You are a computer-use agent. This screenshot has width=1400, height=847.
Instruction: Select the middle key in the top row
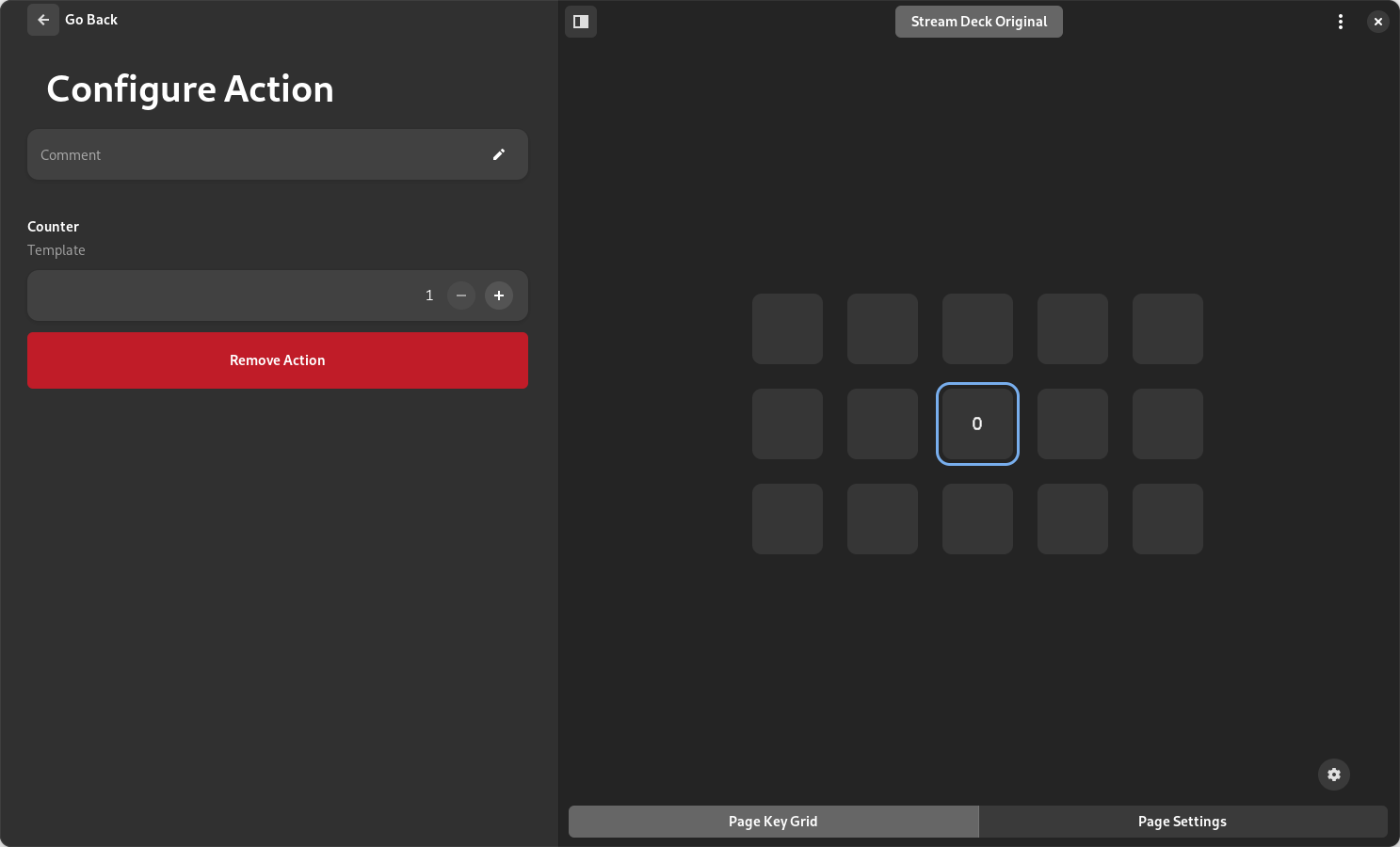[977, 328]
